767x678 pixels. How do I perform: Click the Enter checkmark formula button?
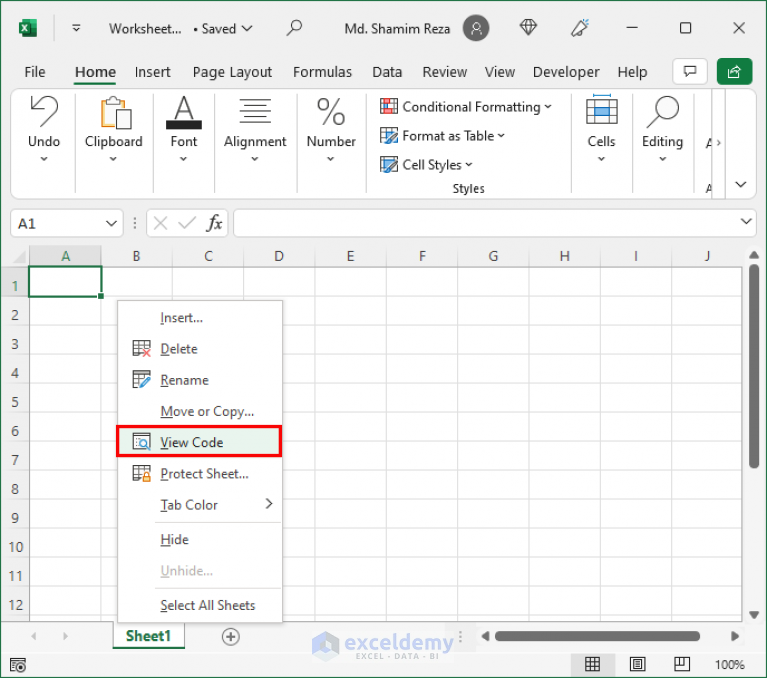[186, 224]
